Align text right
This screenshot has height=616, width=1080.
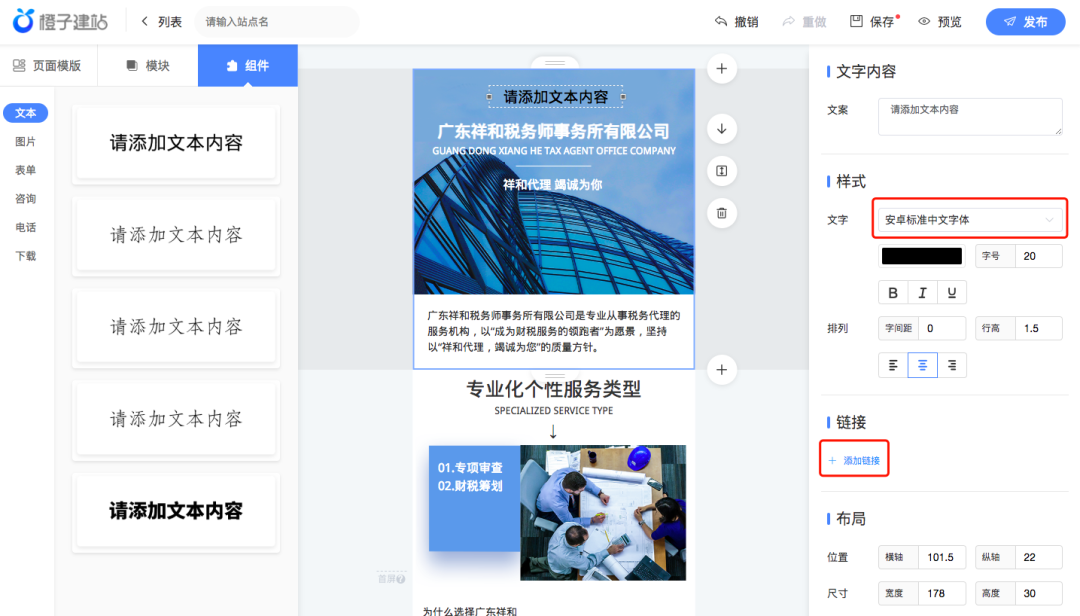click(952, 365)
